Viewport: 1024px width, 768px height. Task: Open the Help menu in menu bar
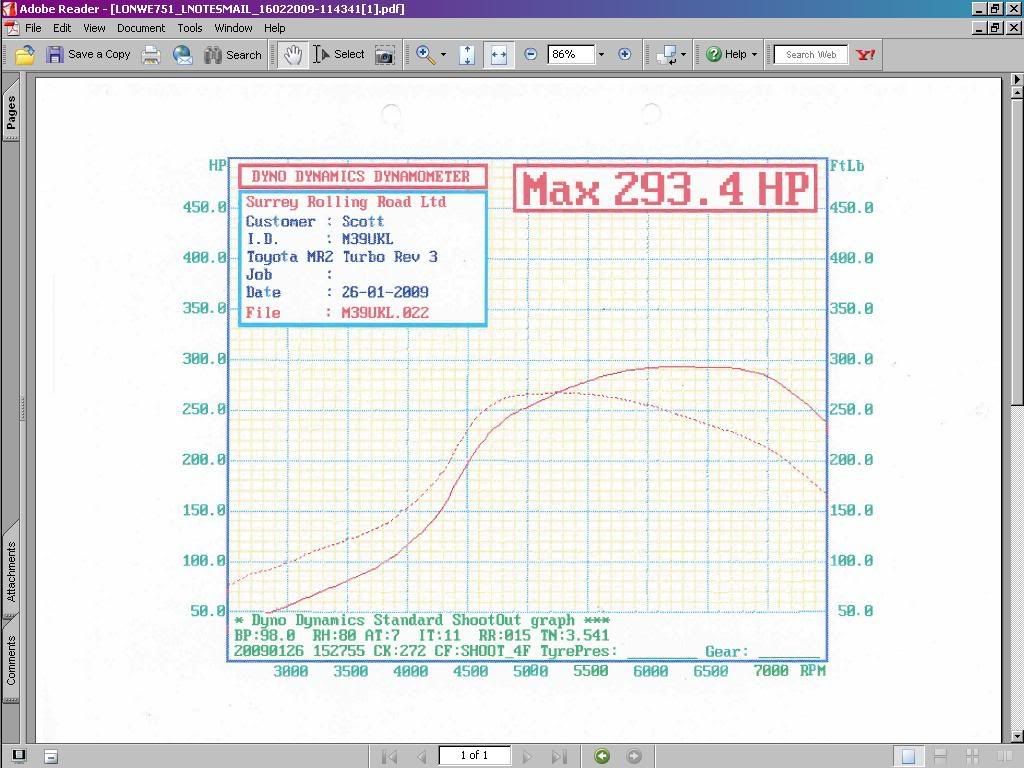[274, 28]
